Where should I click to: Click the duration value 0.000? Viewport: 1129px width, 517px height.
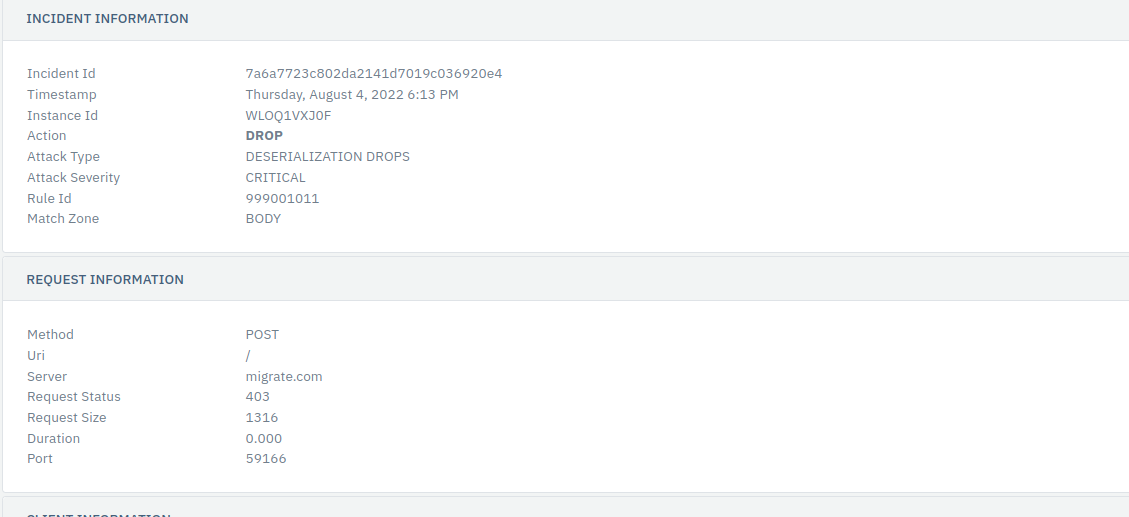264,439
